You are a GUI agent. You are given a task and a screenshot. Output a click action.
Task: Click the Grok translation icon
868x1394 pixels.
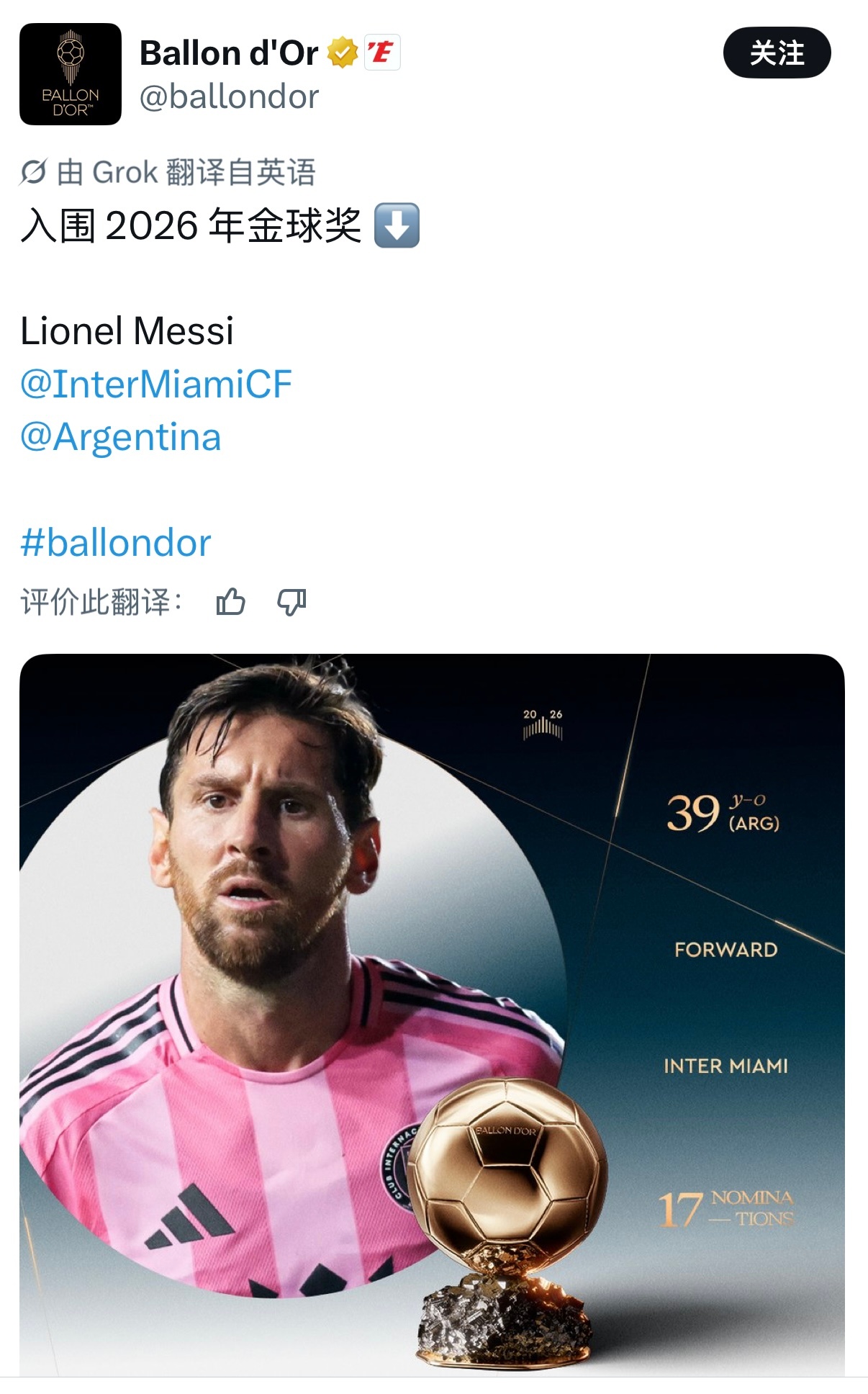coord(33,173)
